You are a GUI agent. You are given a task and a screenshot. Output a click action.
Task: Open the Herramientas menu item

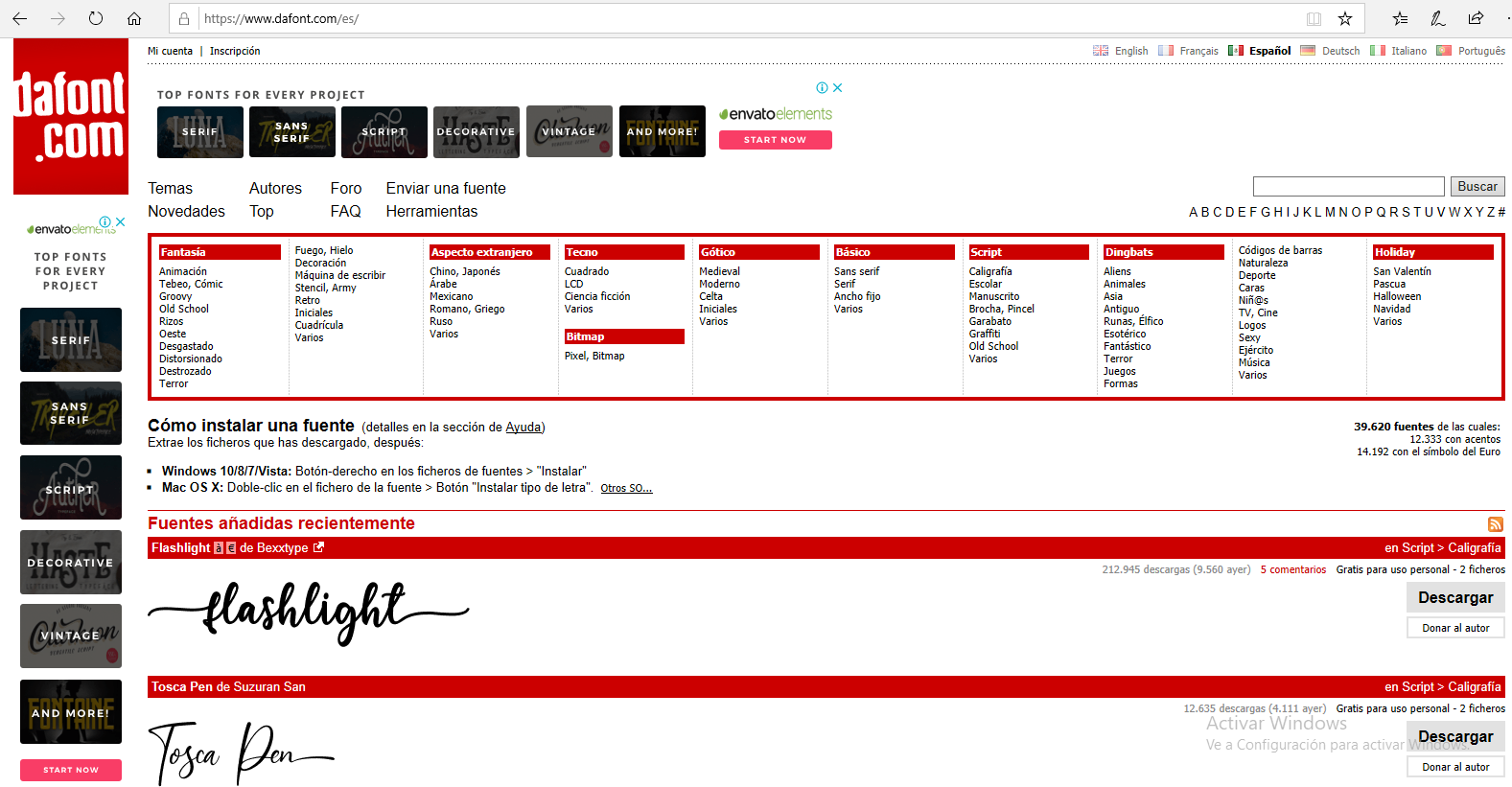[431, 212]
